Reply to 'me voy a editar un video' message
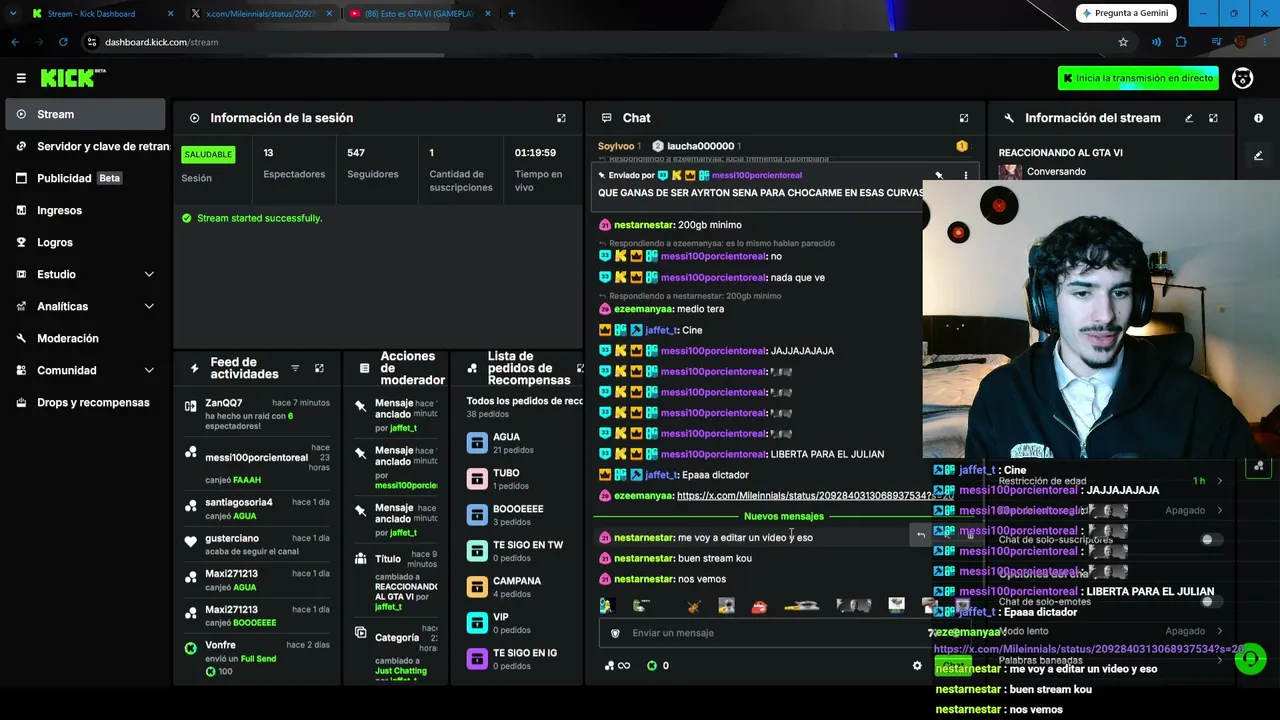Viewport: 1280px width, 720px height. pyautogui.click(x=921, y=535)
